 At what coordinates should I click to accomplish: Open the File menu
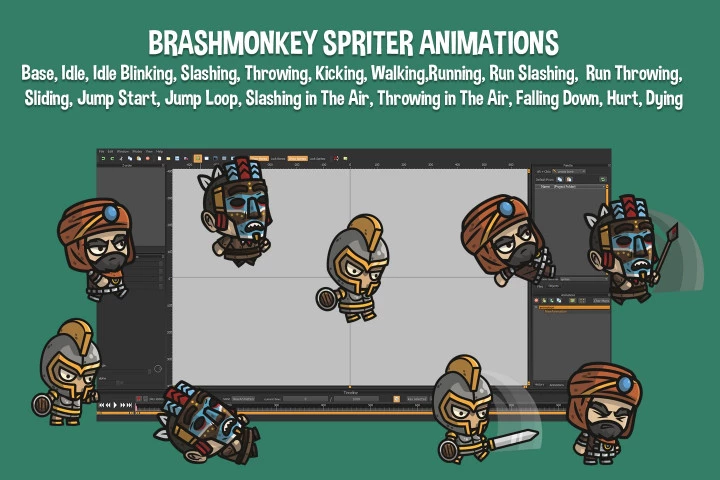(x=101, y=151)
